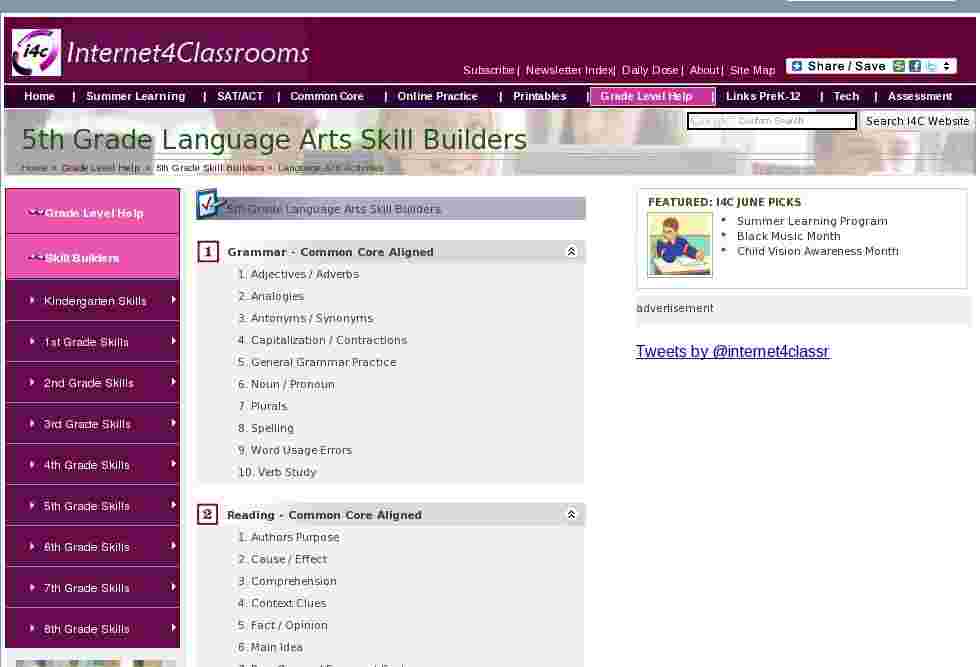
Task: Open Word Usage Errors link
Action: 301,450
